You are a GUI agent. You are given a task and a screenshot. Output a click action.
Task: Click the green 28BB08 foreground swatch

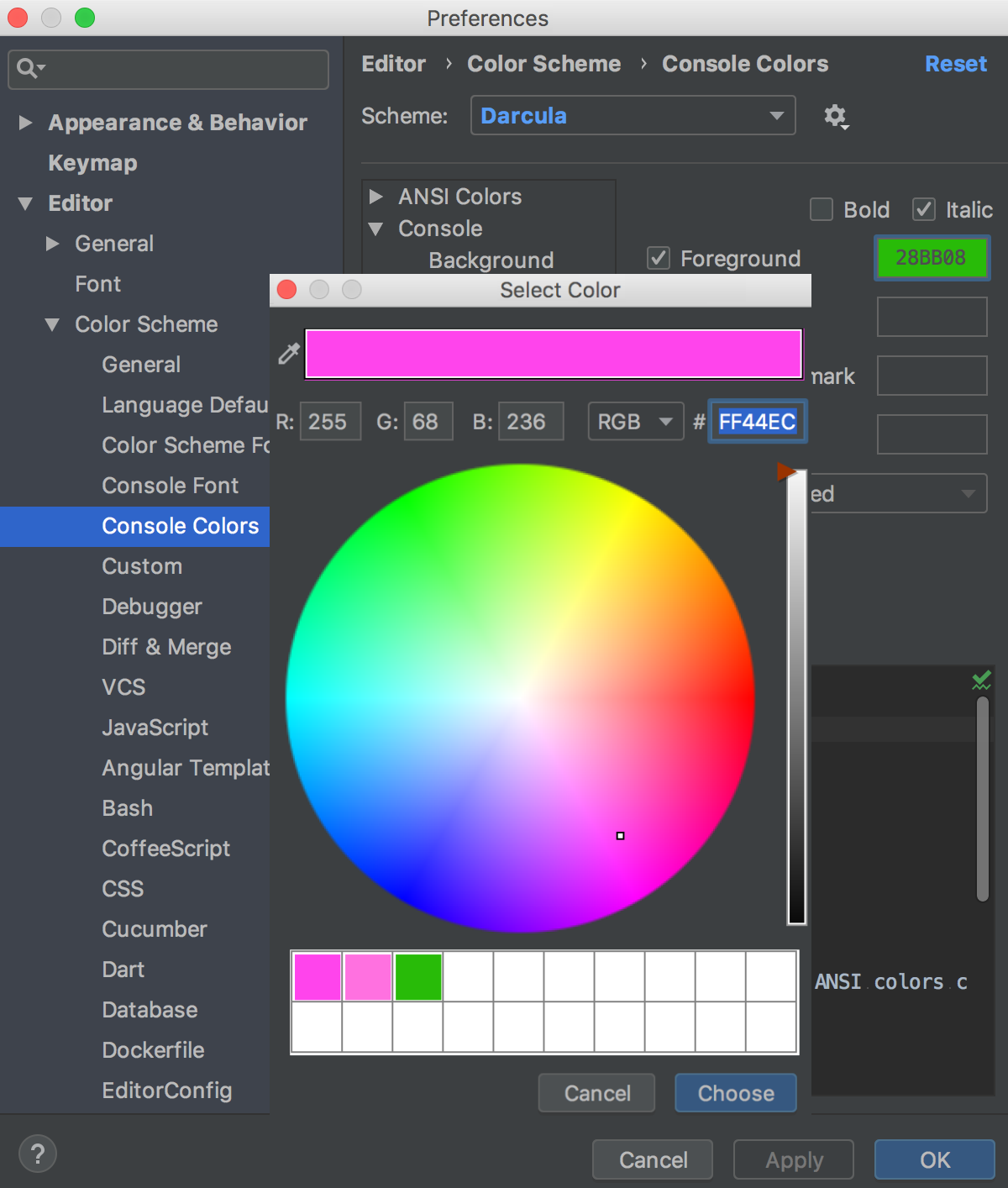[932, 257]
